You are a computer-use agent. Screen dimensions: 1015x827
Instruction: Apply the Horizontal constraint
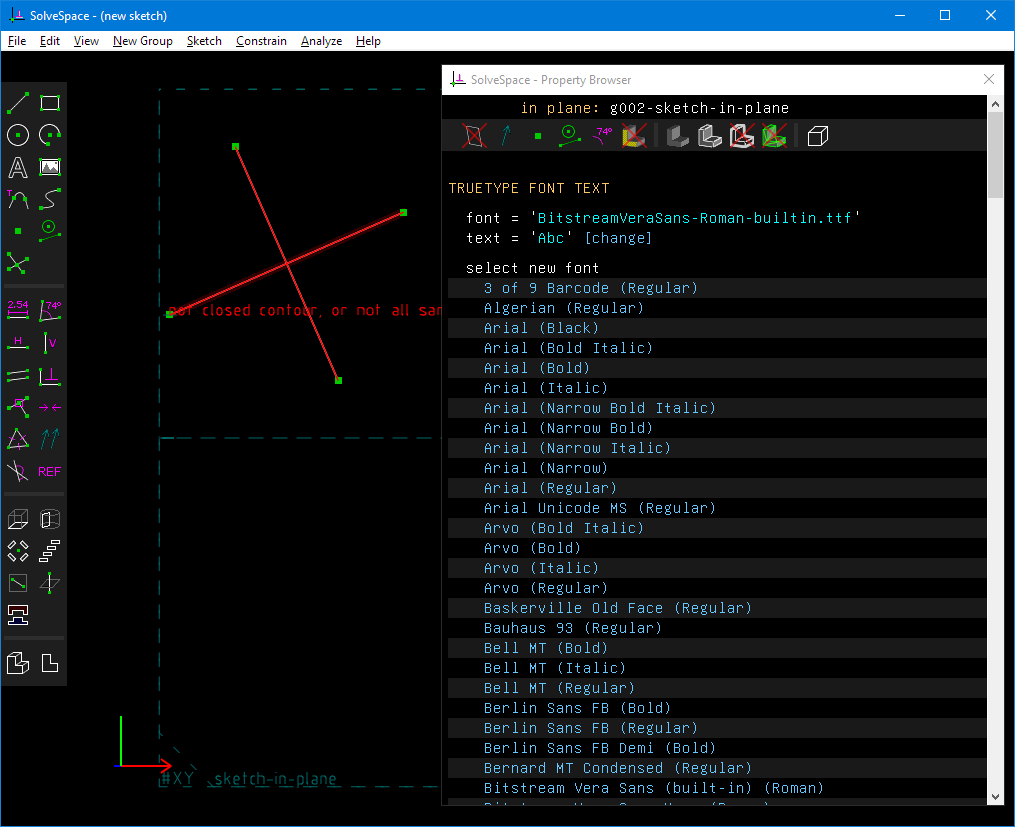click(x=17, y=343)
